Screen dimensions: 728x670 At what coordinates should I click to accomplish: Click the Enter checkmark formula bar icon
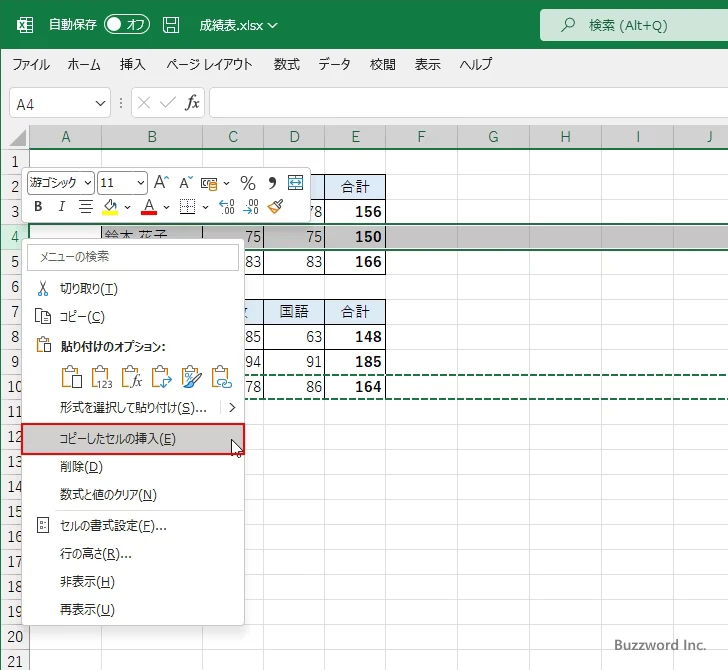click(168, 103)
